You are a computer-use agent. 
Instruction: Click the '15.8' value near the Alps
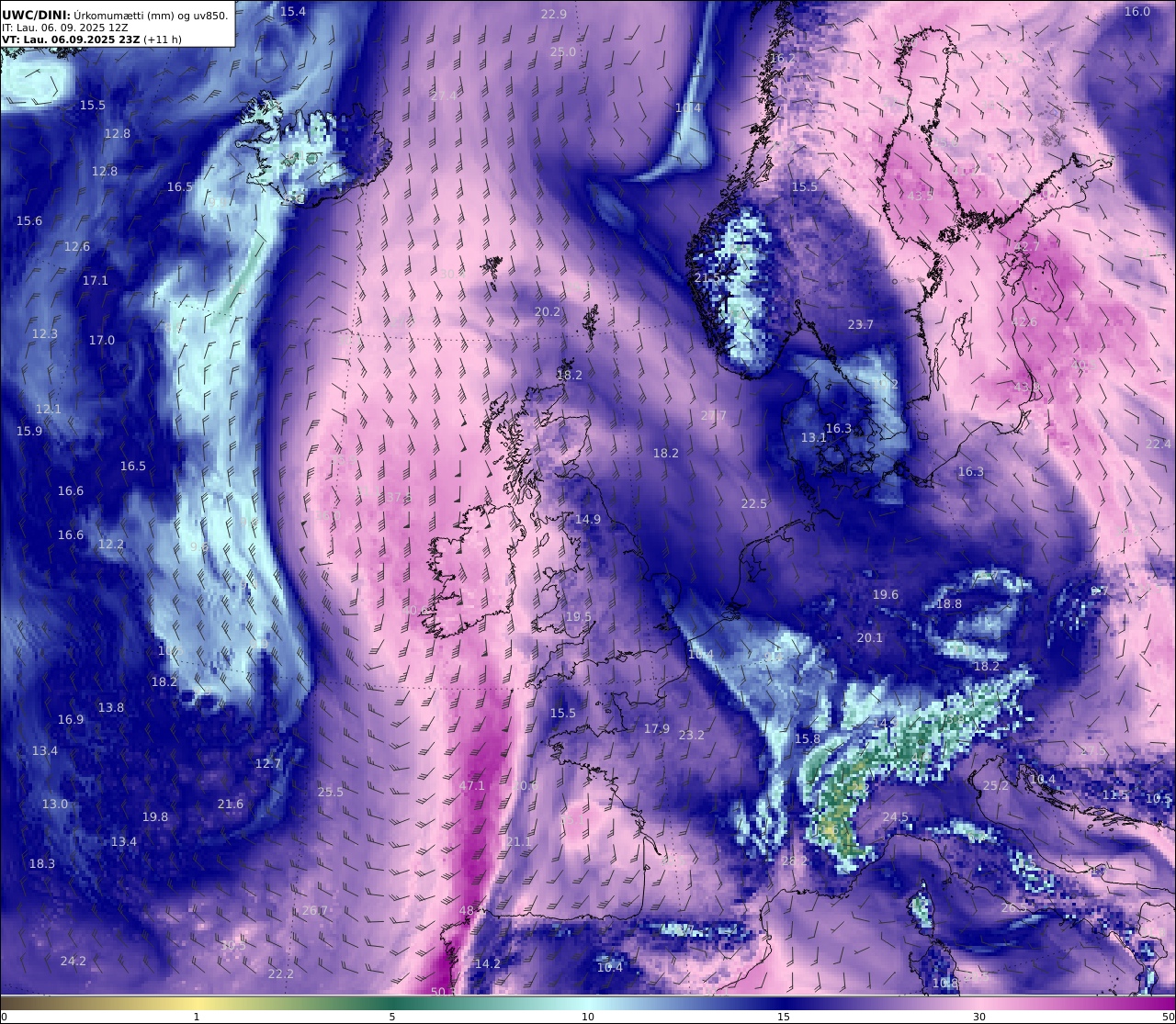tap(808, 738)
